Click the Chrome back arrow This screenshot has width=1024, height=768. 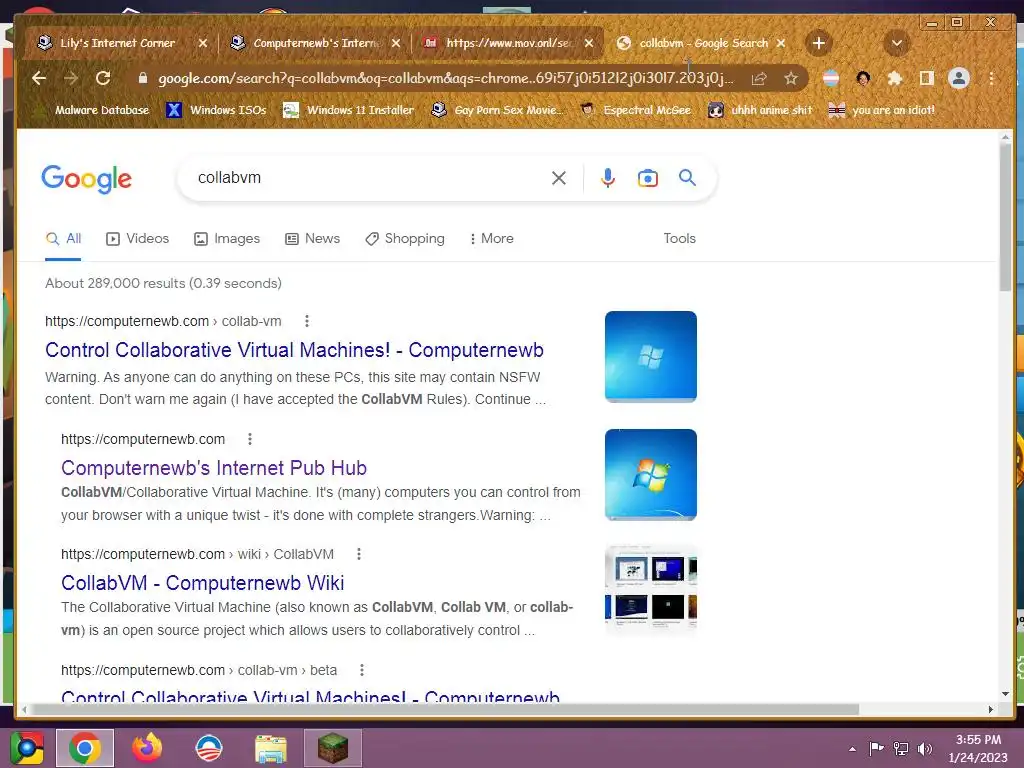(39, 78)
